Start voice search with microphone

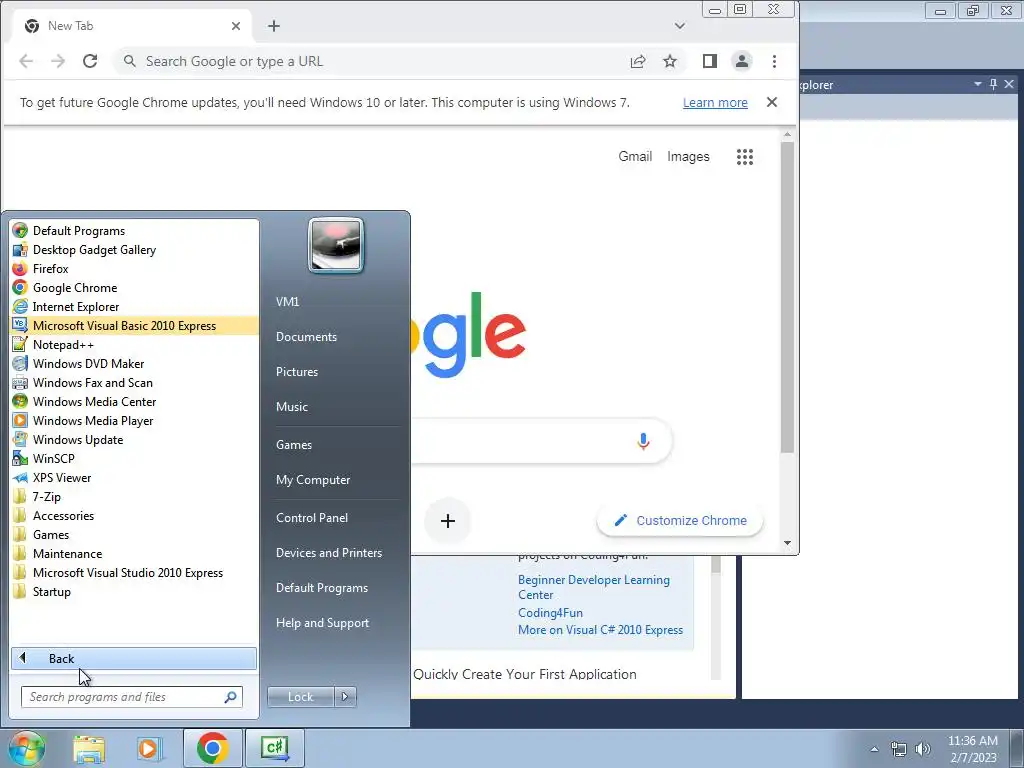point(643,441)
